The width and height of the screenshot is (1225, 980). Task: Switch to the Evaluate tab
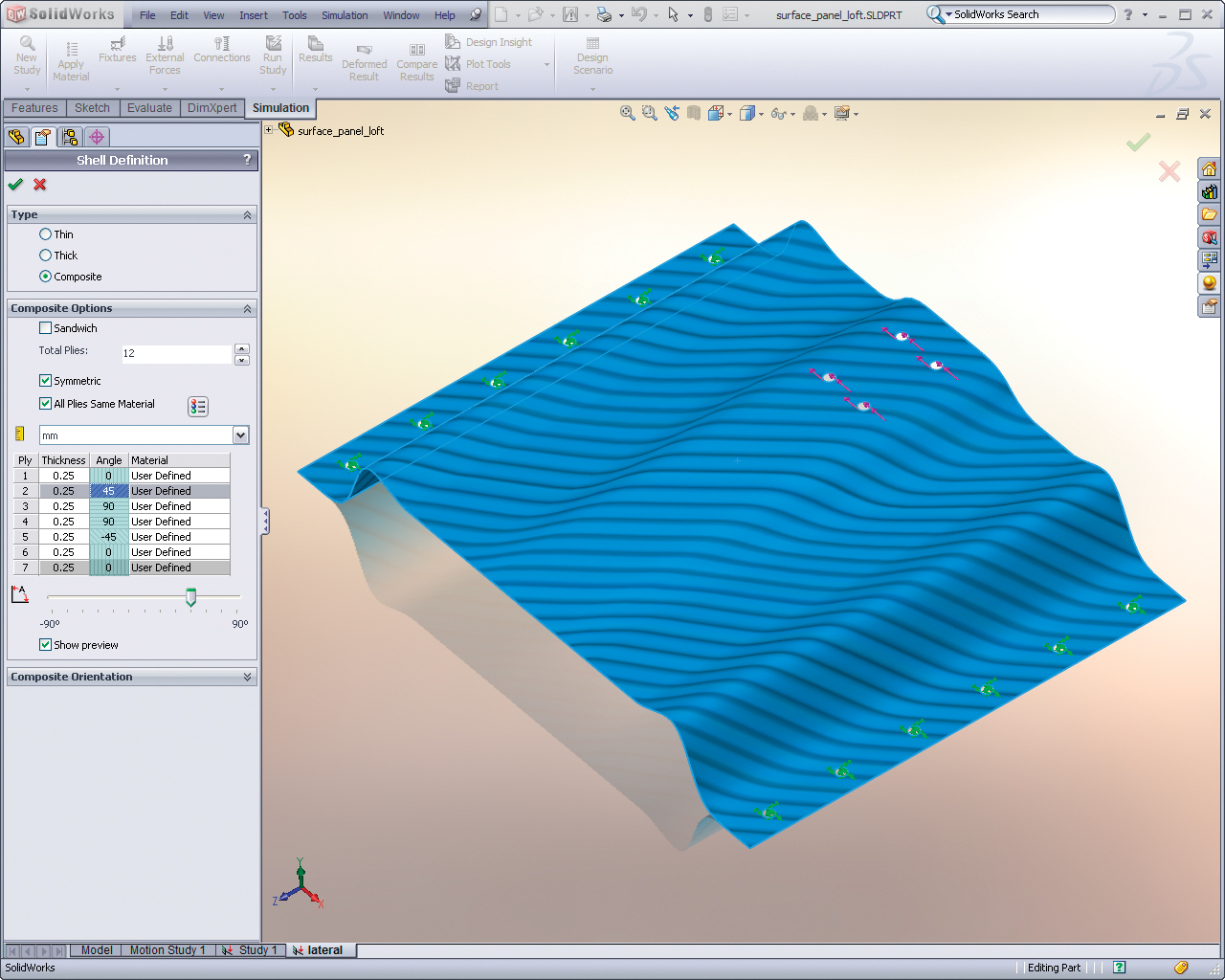[149, 107]
